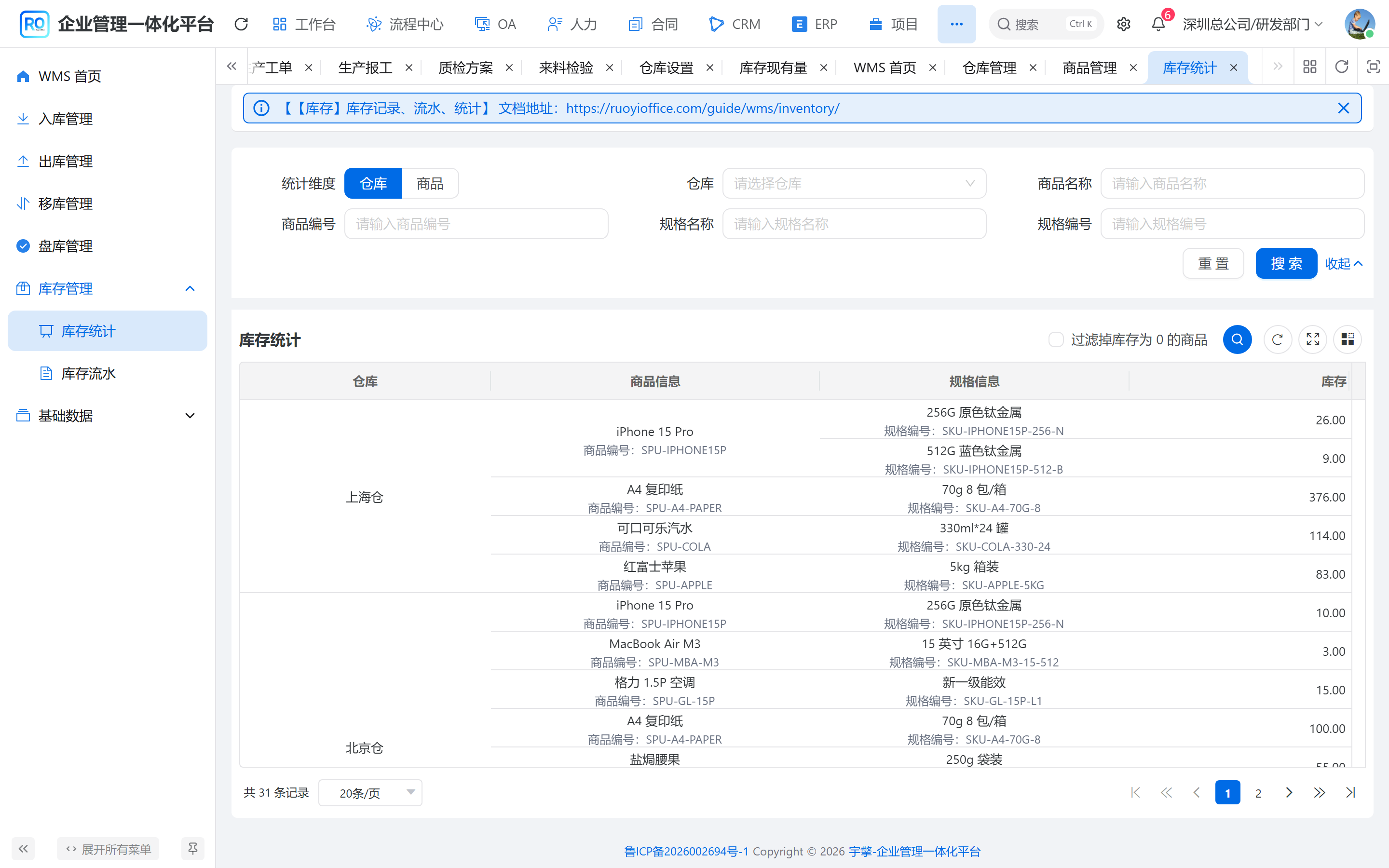Enable 过滤掉库存为 0 的商品 checkbox

point(1056,340)
